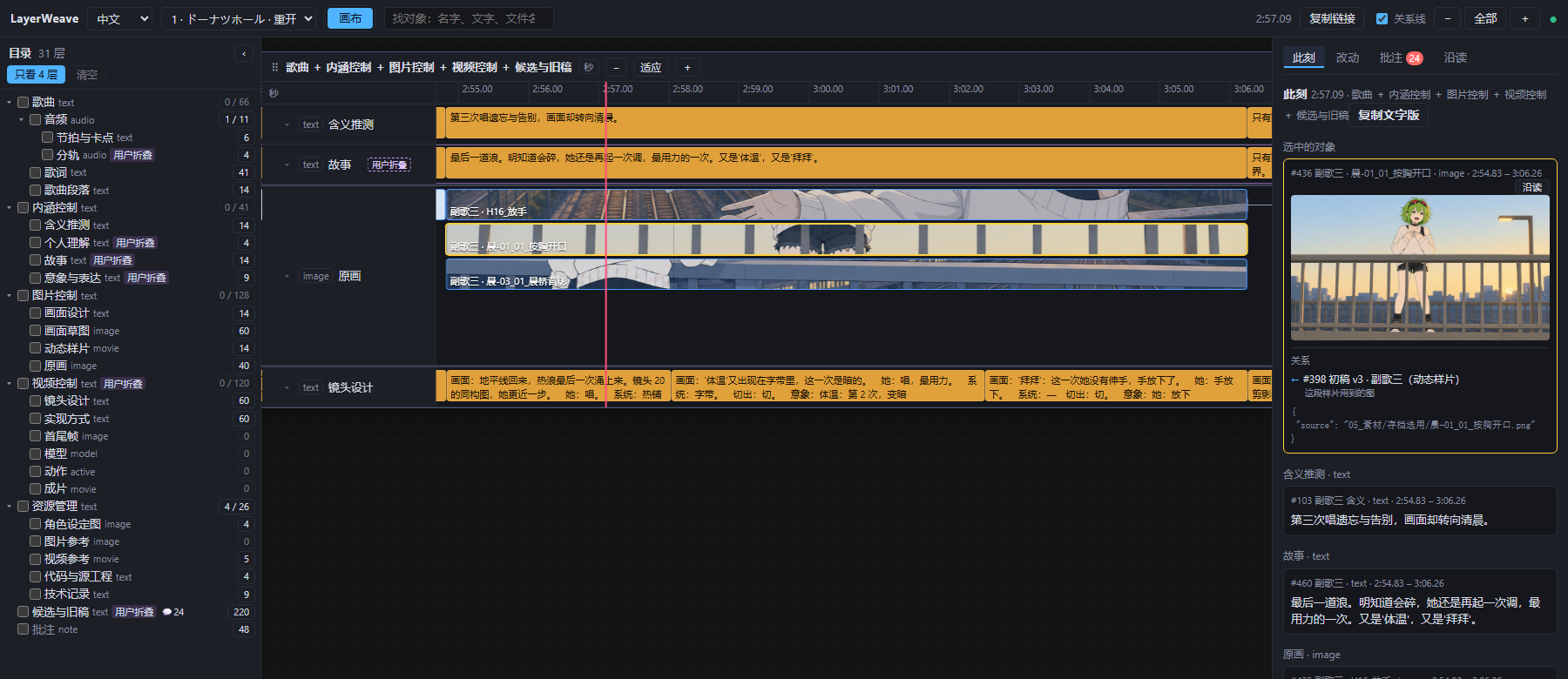1568x679 pixels.
Task: Click the 用户折叠 tag on 故事 track
Action: point(389,165)
